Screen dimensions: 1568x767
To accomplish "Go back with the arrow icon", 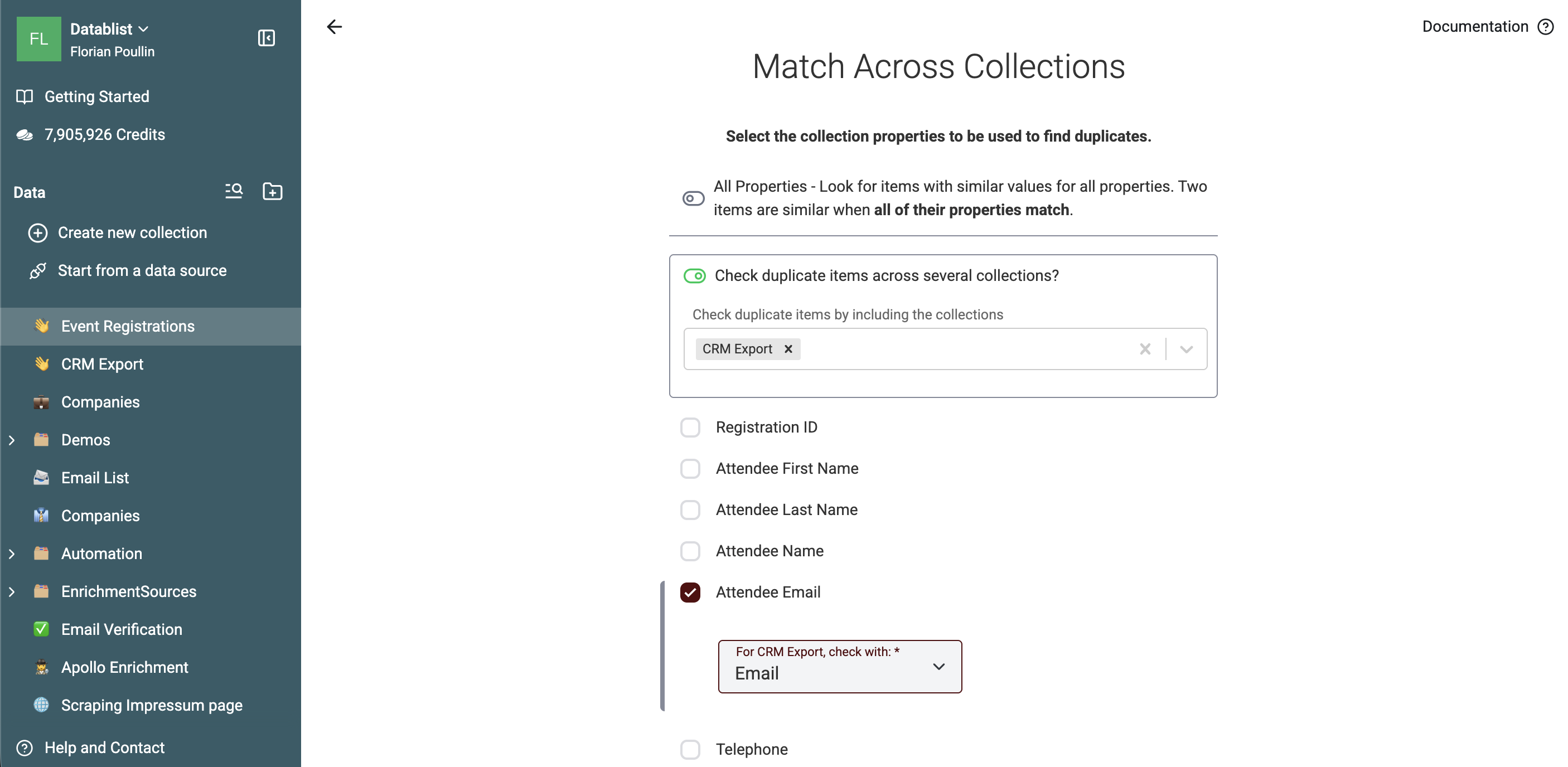I will (x=334, y=27).
